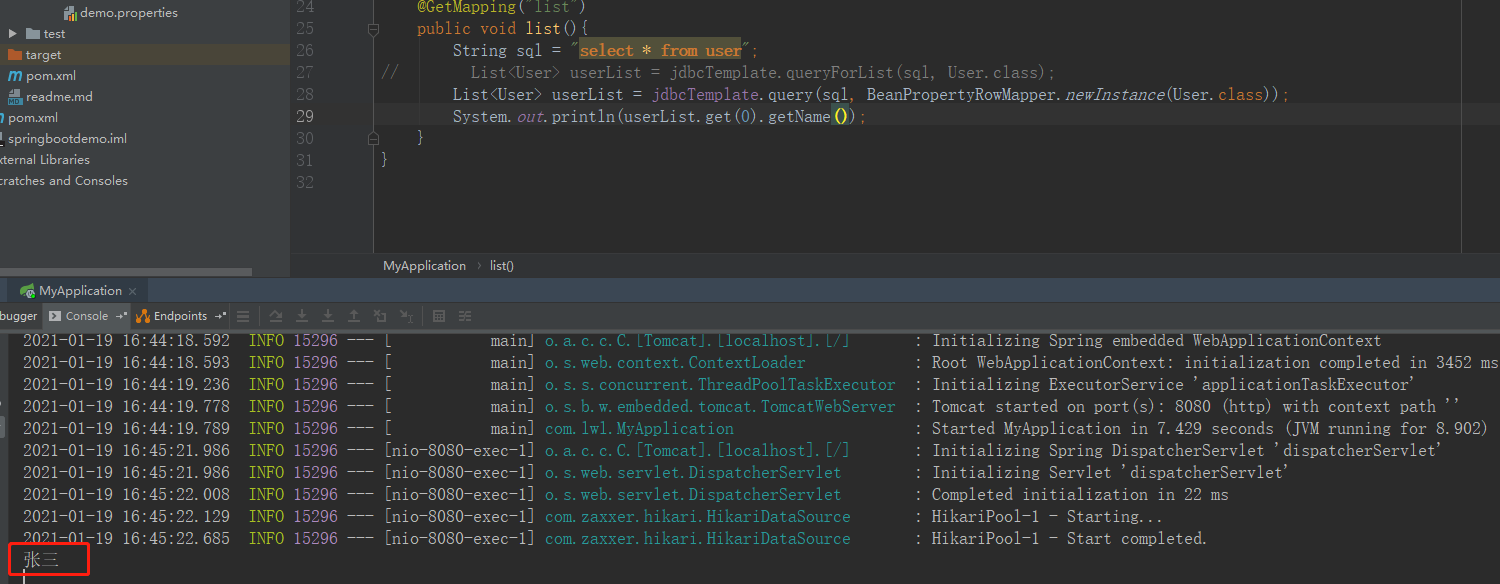Viewport: 1500px width, 584px height.
Task: Expand the test folder
Action: [x=13, y=33]
